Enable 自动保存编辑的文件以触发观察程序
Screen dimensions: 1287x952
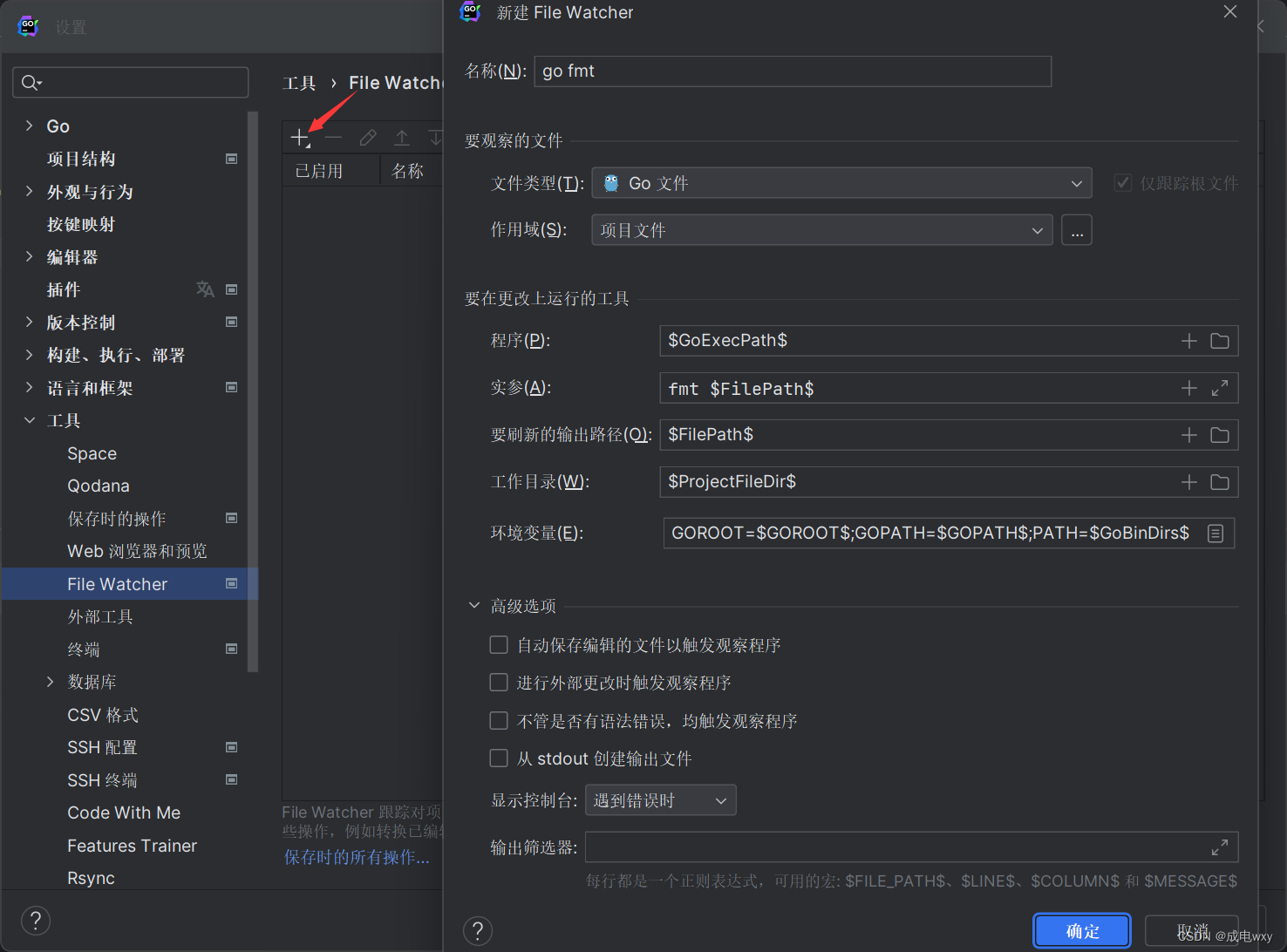tap(499, 644)
